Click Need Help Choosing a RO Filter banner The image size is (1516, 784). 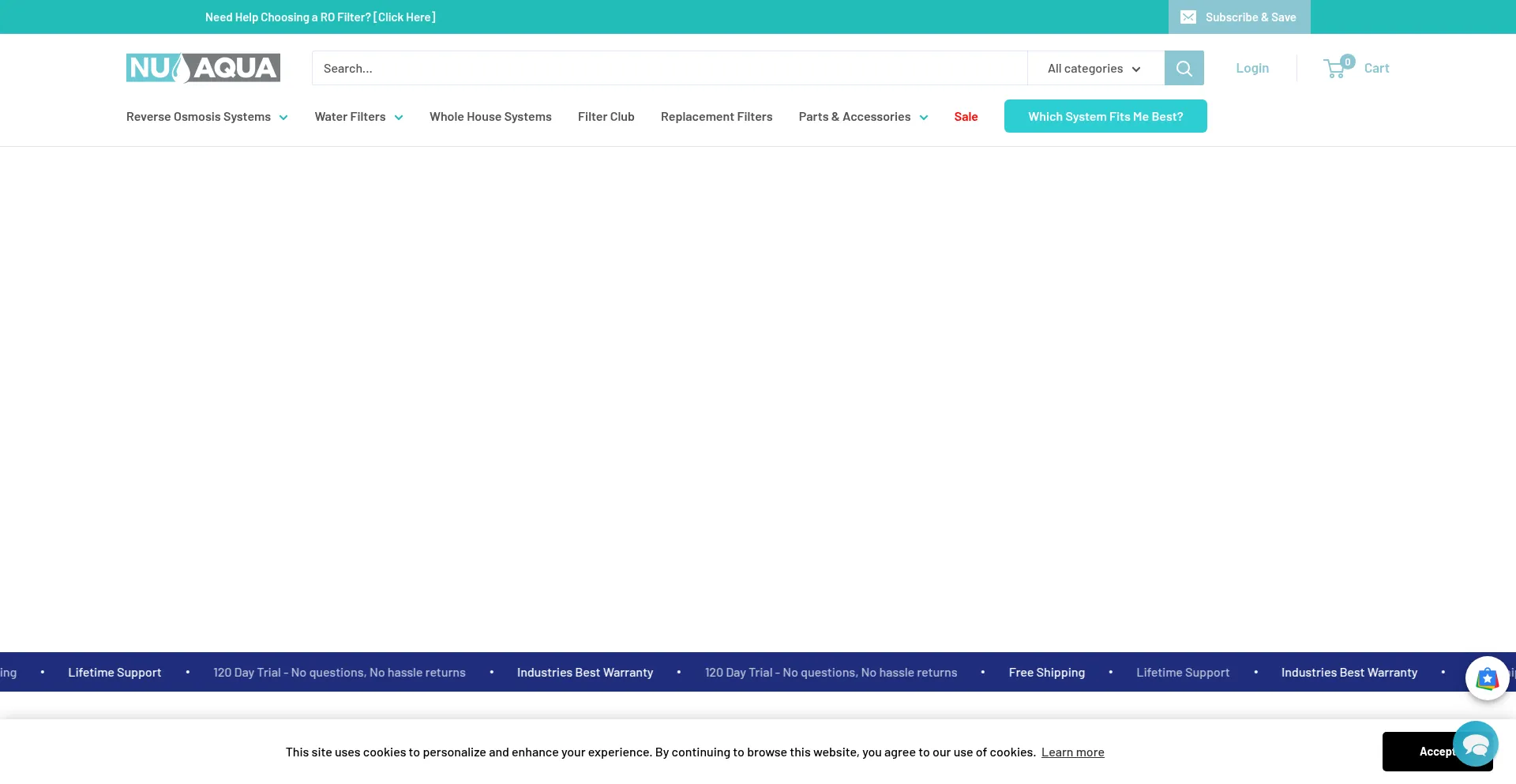[x=320, y=17]
